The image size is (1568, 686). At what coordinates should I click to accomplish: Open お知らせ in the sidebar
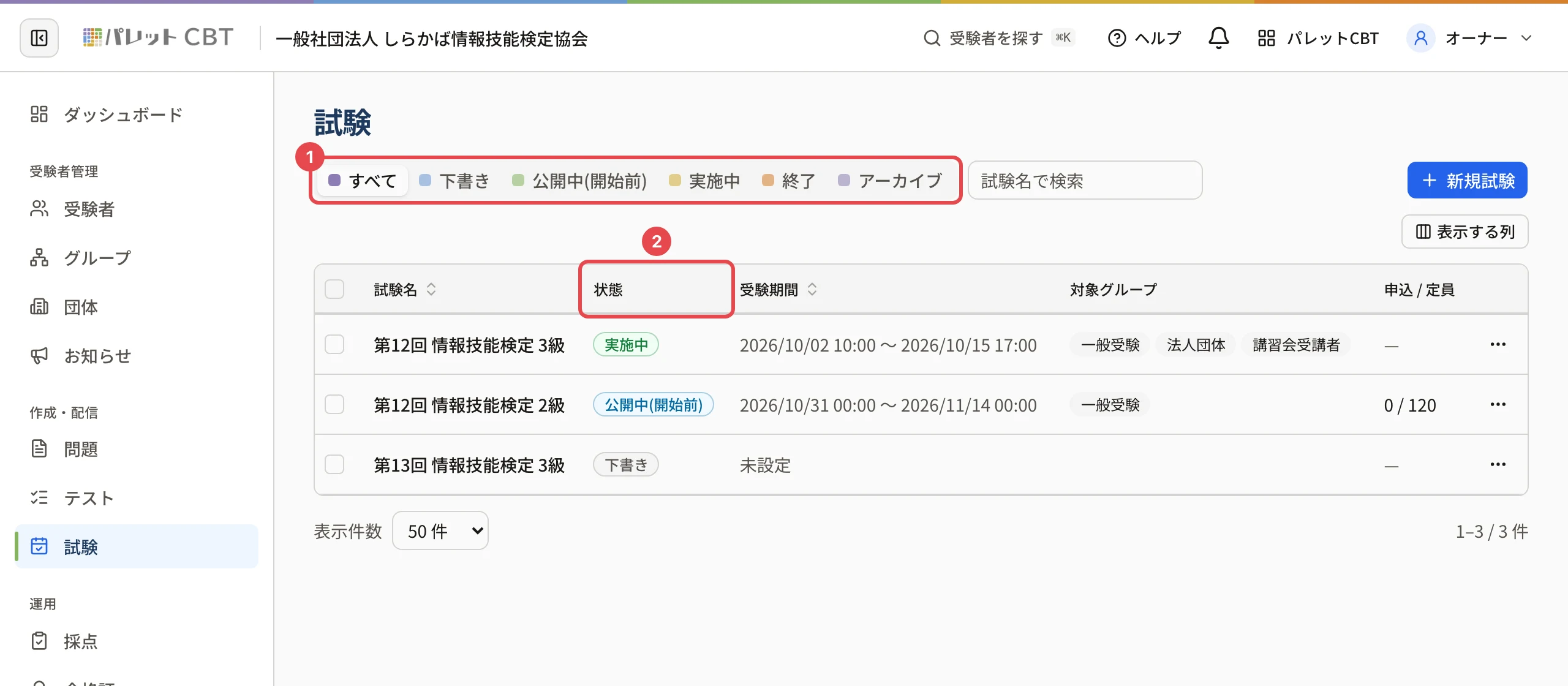[136, 356]
